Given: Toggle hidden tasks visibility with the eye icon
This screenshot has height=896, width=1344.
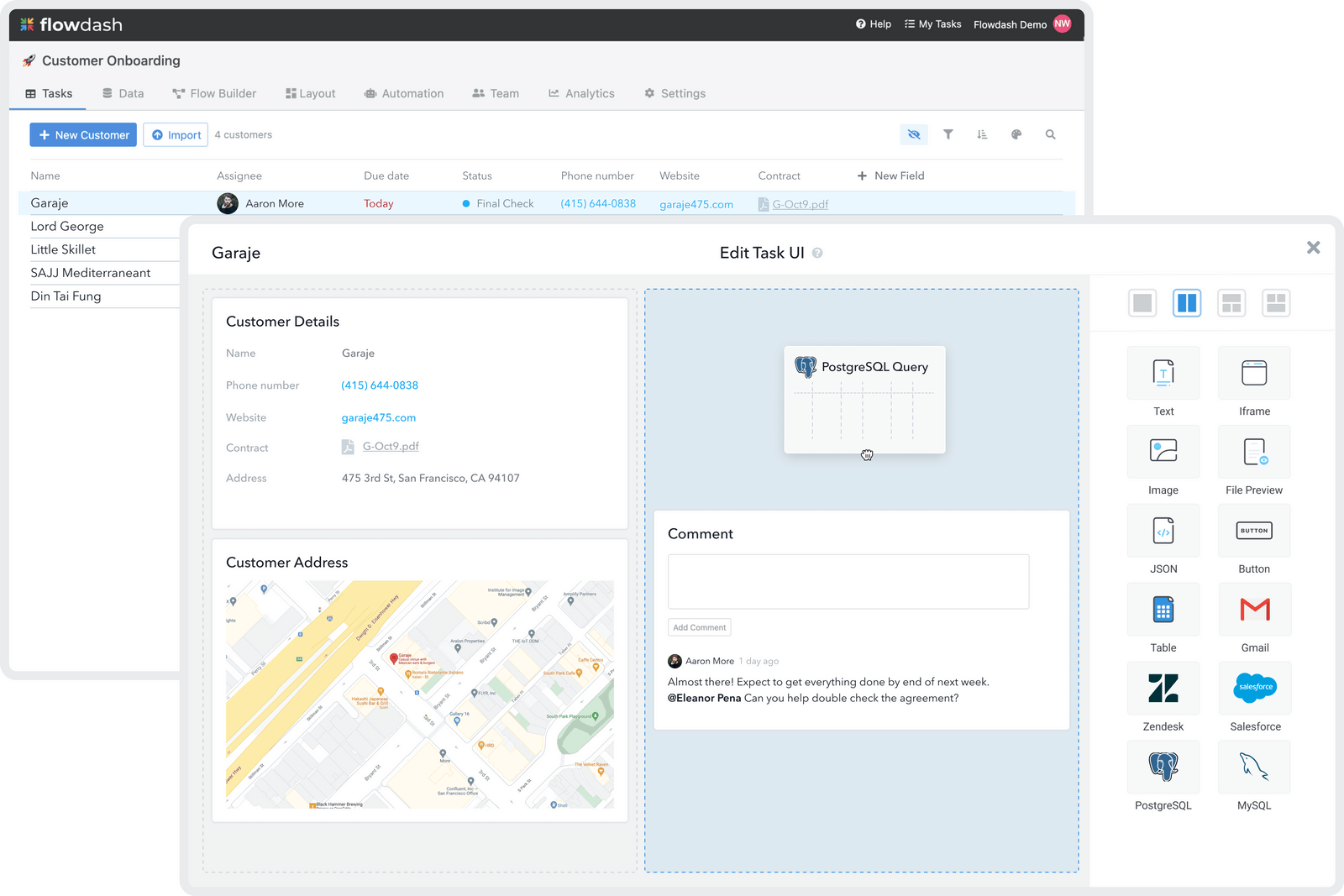Looking at the screenshot, I should point(914,134).
